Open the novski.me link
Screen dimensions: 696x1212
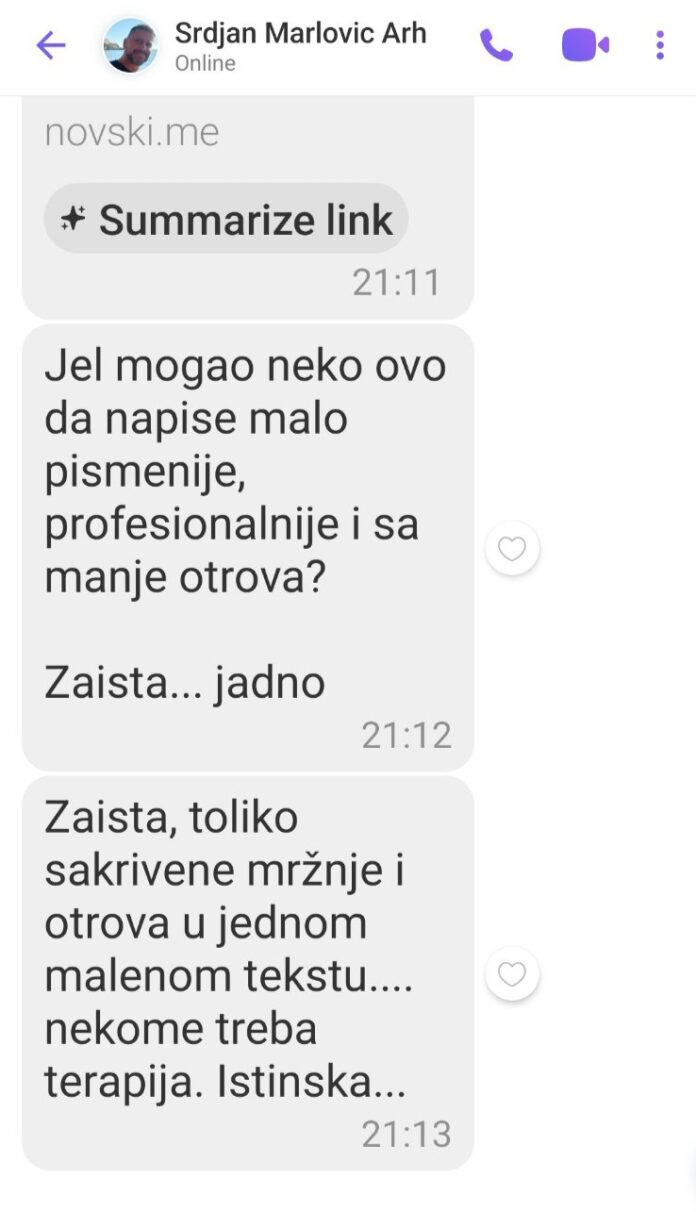pos(132,132)
